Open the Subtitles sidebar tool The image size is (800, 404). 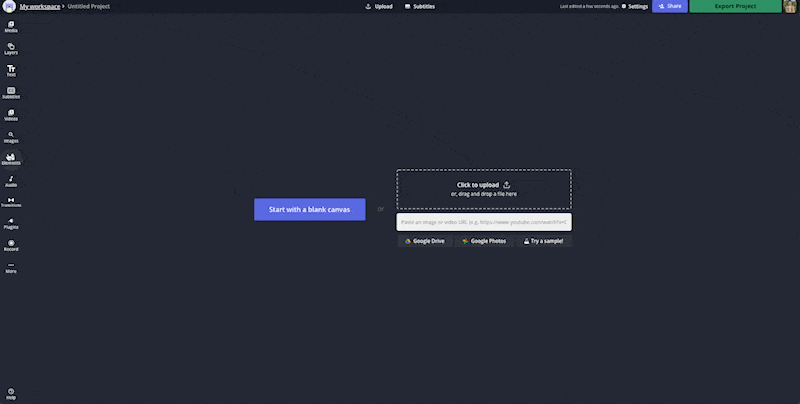click(x=11, y=92)
